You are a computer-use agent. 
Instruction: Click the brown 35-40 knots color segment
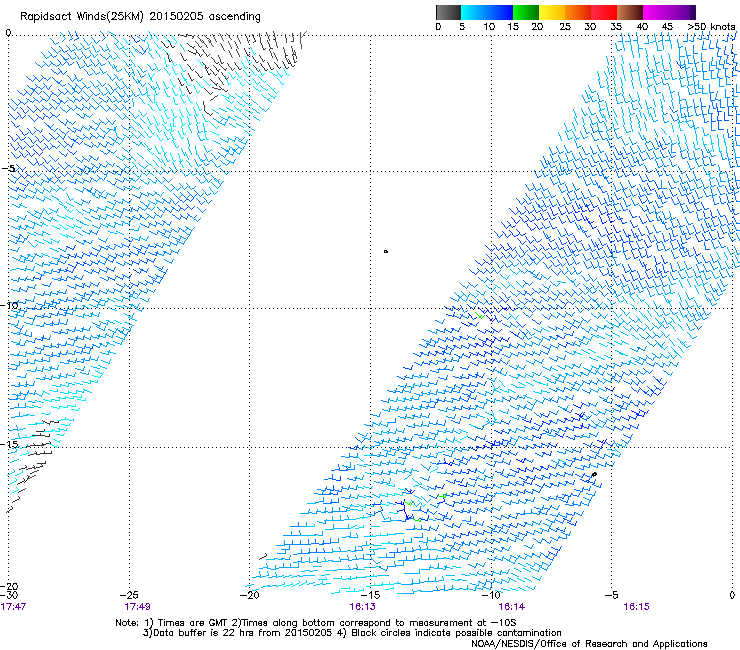(x=630, y=12)
